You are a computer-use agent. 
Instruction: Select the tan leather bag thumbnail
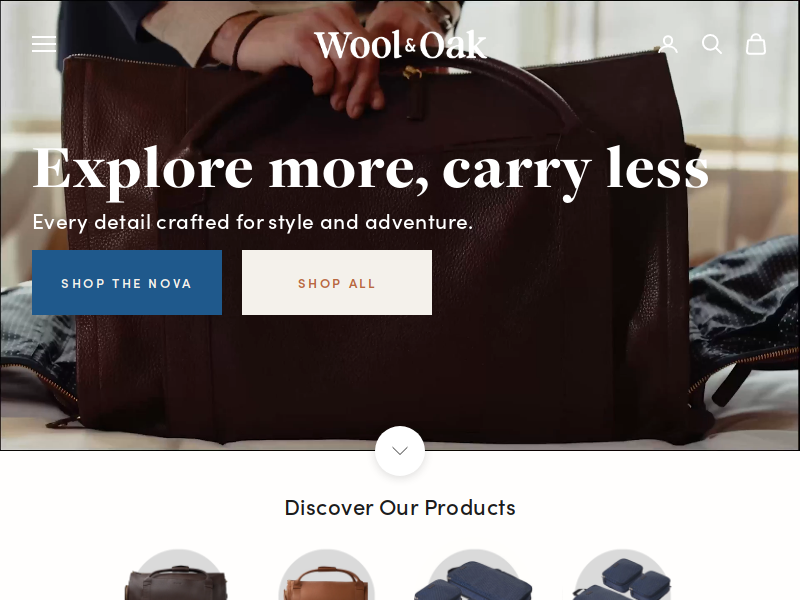(x=327, y=575)
